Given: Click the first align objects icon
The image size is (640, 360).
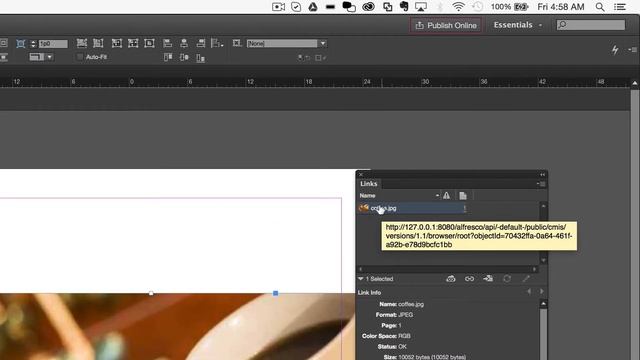Looking at the screenshot, I should 167,43.
